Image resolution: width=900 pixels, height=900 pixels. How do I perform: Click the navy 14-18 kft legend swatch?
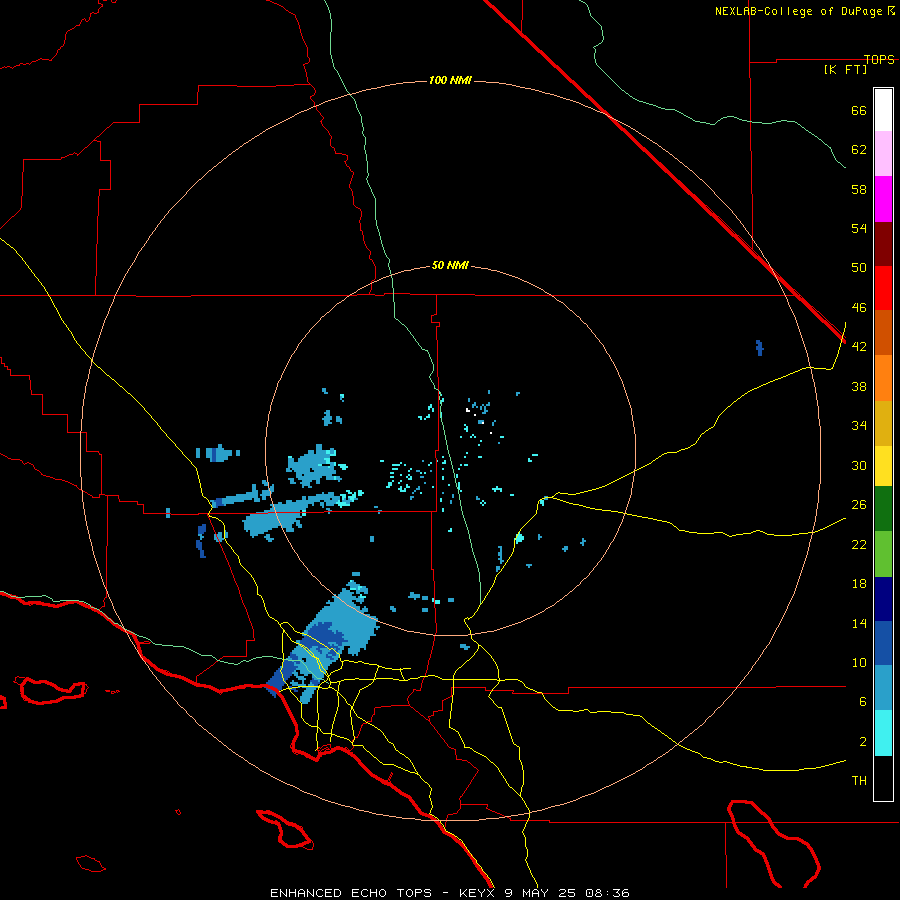883,599
